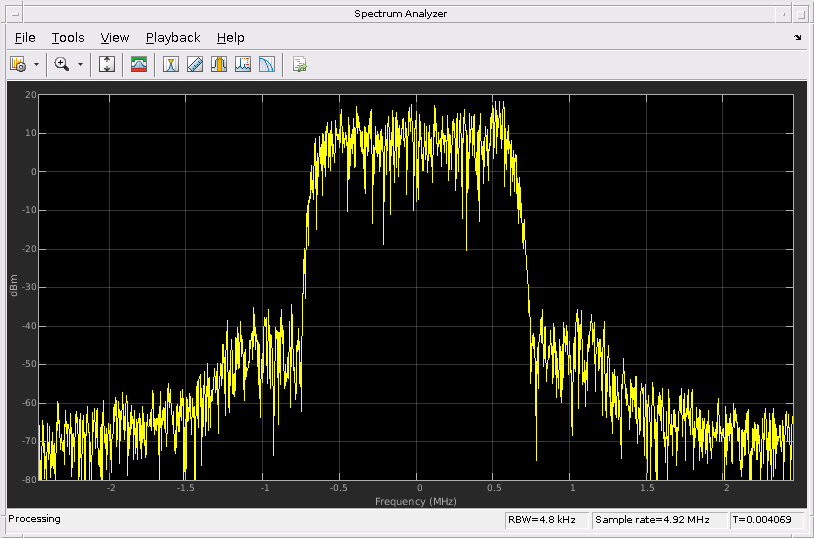Open the spectrum configuration settings icon
Screen dimensions: 814x538
(x=17, y=64)
